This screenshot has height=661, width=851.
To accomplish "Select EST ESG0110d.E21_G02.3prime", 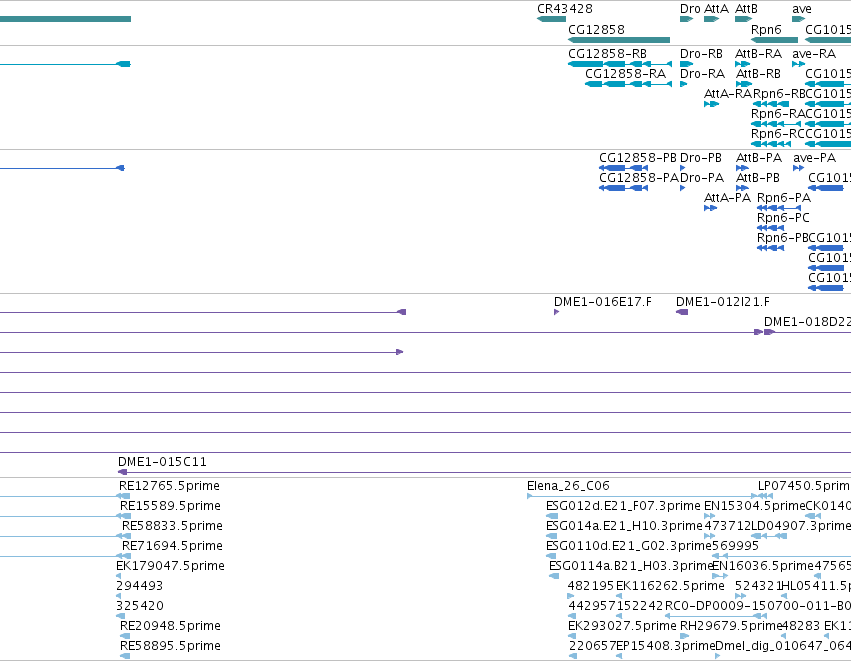I will click(628, 546).
